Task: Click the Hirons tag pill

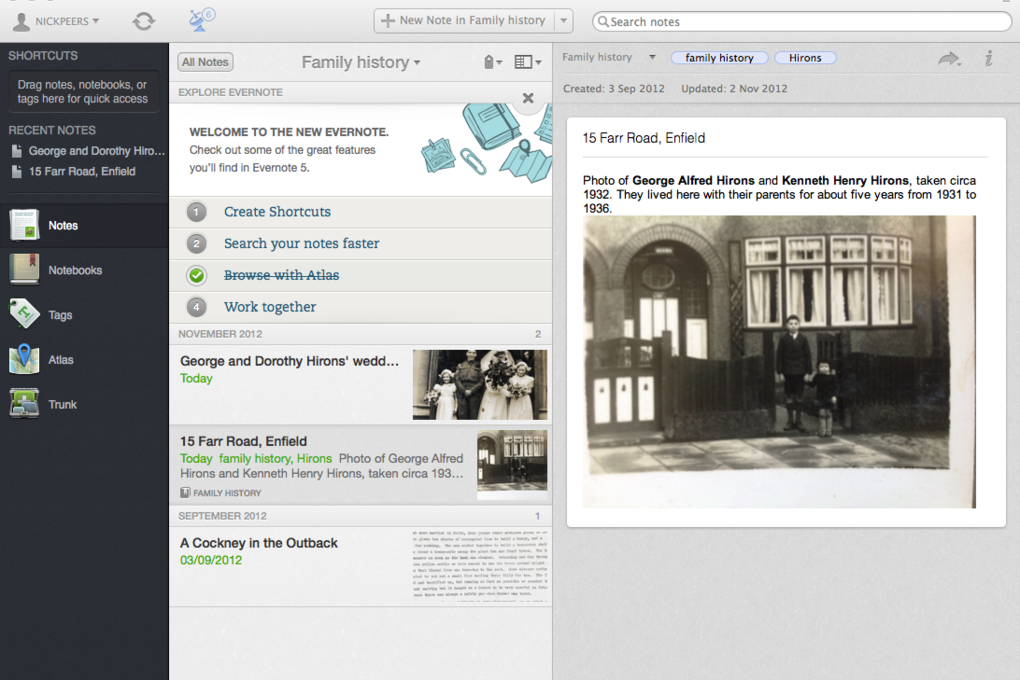Action: (x=805, y=58)
